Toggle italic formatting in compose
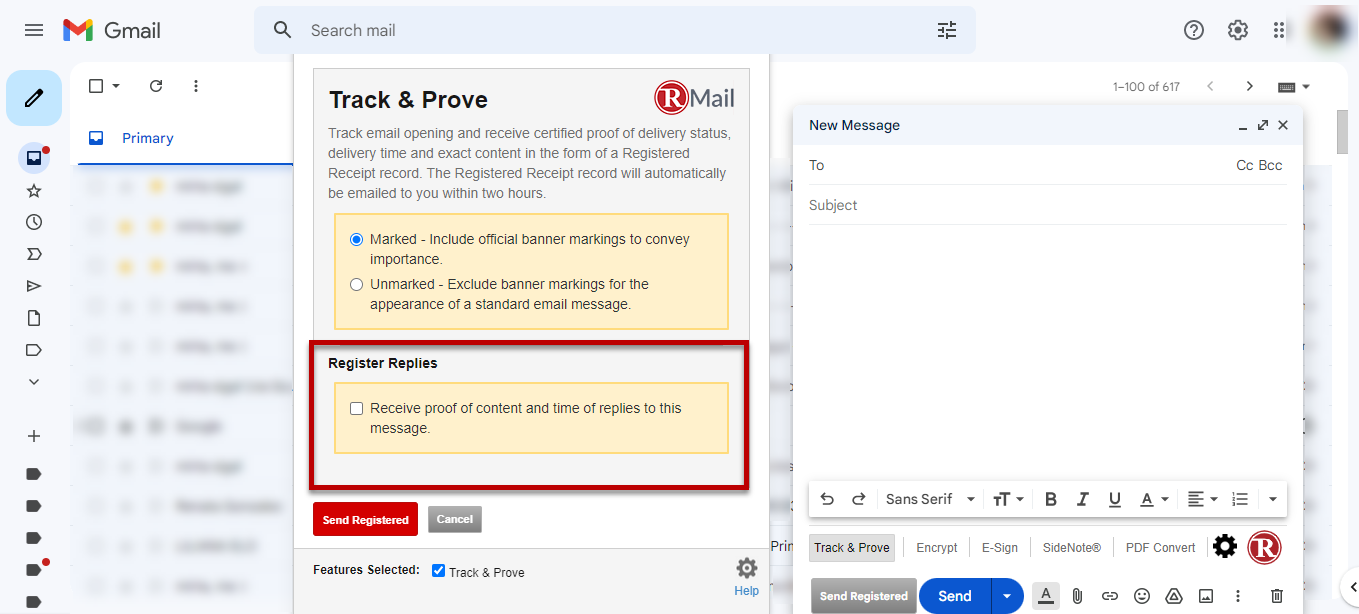 pos(1082,499)
